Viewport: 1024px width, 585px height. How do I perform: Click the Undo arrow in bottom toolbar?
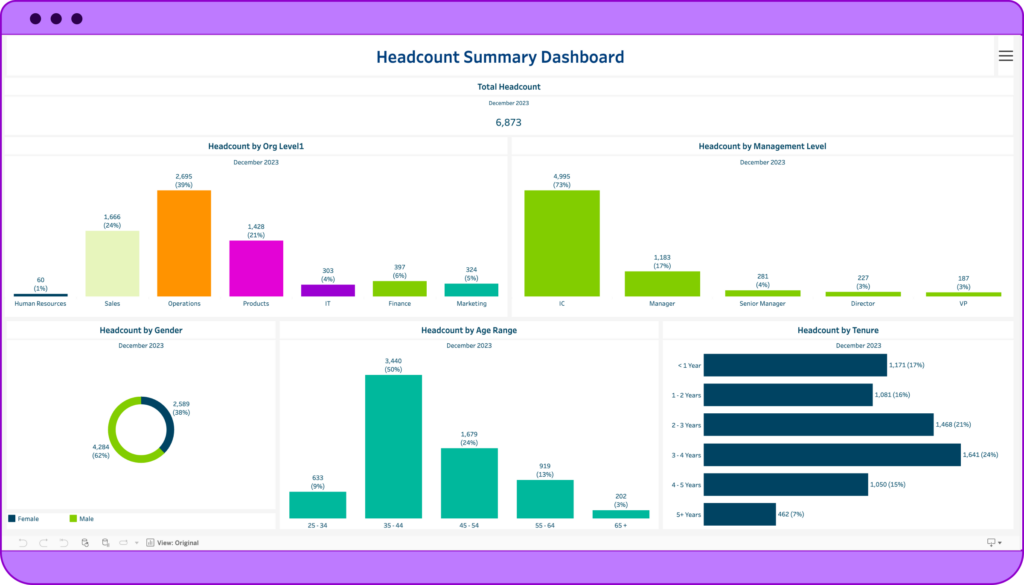click(23, 542)
